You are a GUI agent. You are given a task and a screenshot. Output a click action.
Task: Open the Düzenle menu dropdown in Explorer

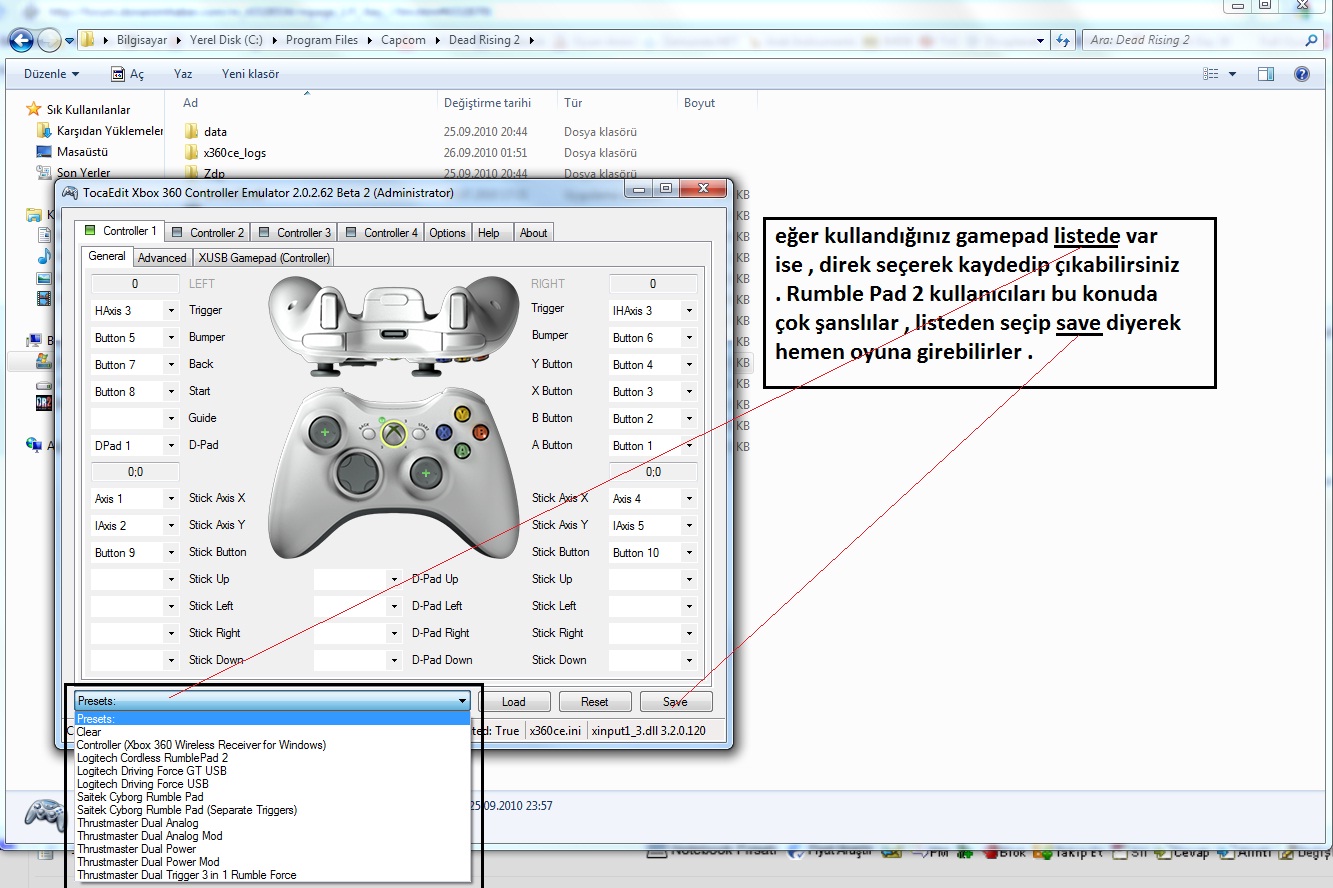tap(51, 74)
